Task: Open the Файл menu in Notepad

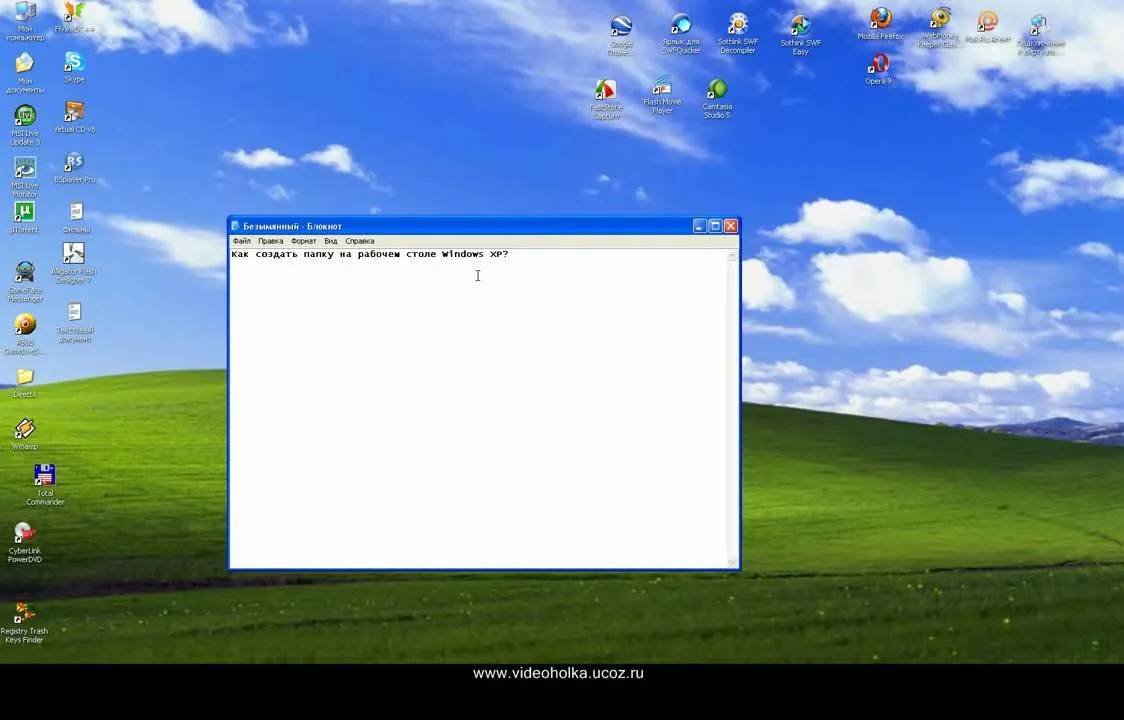Action: 241,241
